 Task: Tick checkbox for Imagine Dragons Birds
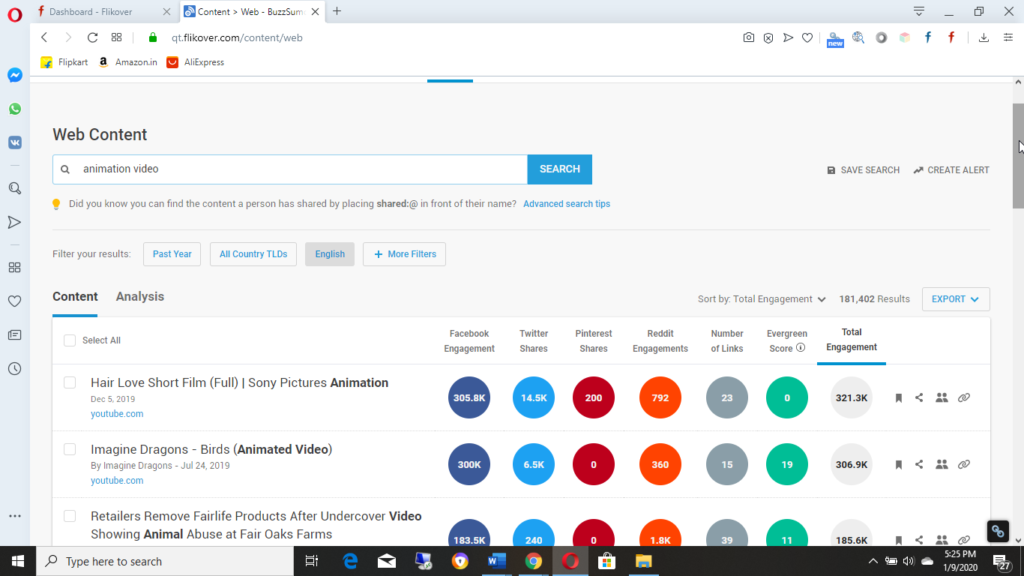coord(70,449)
